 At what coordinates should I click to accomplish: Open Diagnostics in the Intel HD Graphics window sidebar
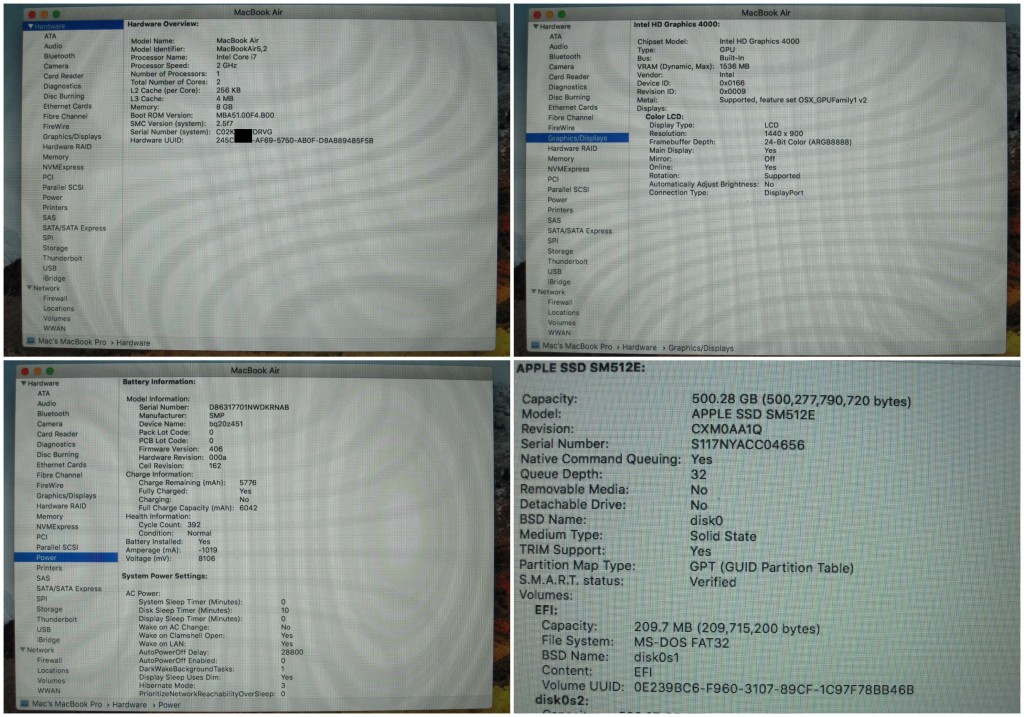(x=567, y=87)
